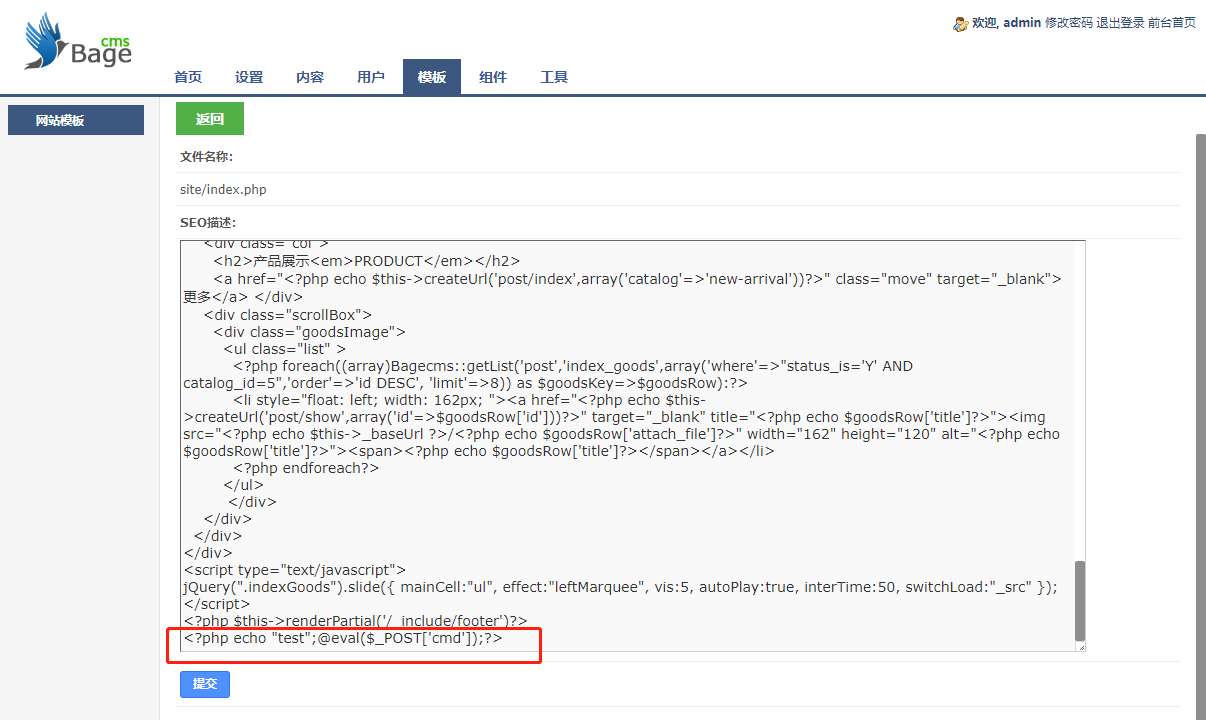Click the green 返回 button
Viewport: 1206px width, 720px height.
coord(210,119)
